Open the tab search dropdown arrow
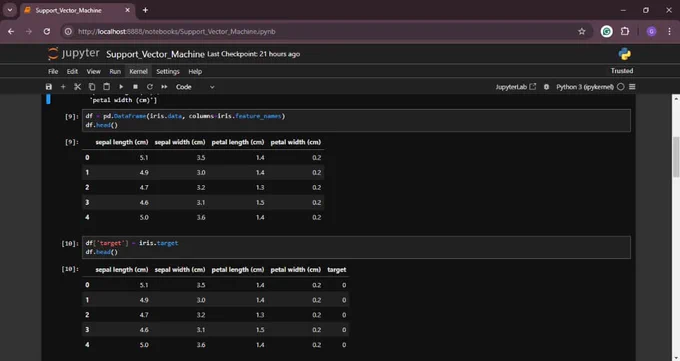The image size is (680, 361). click(10, 10)
